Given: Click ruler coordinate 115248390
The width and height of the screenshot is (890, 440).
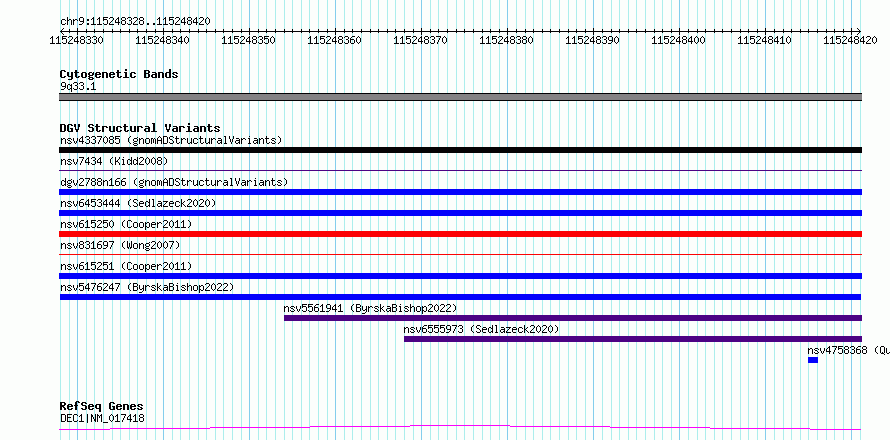Looking at the screenshot, I should coord(593,40).
